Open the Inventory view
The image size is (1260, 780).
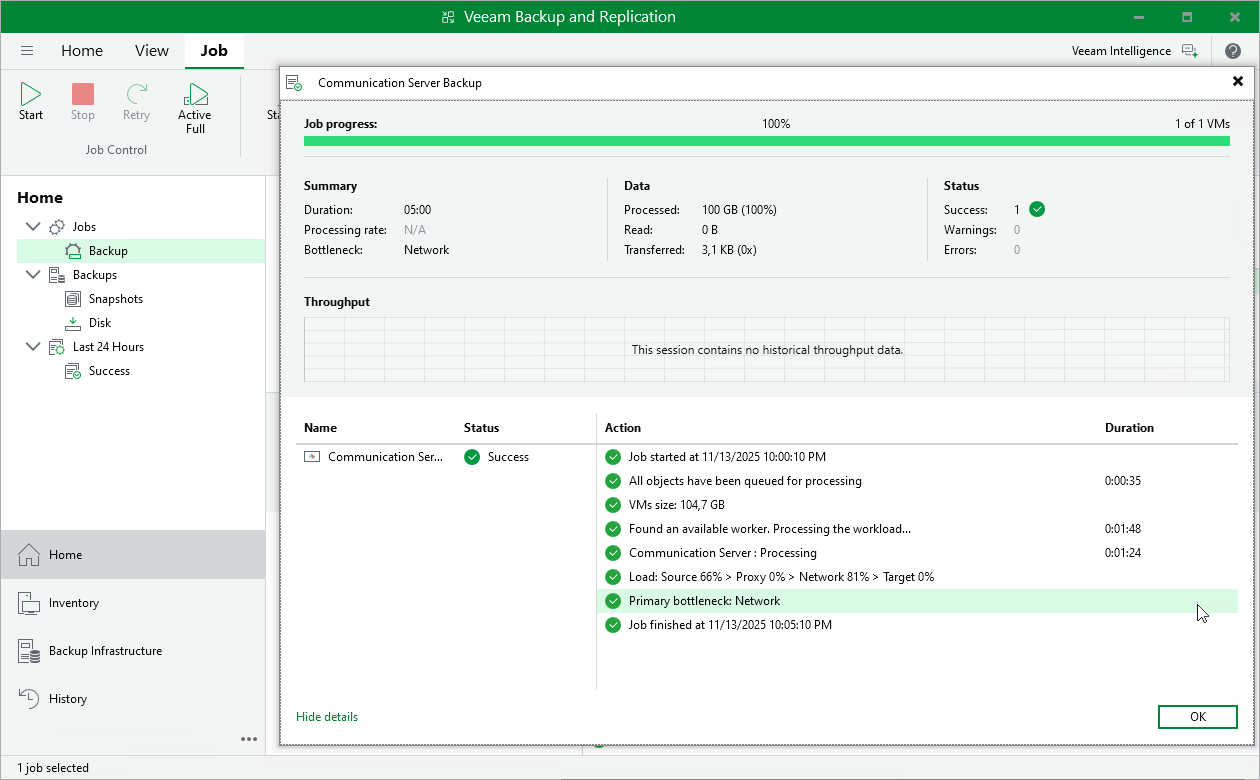(74, 603)
